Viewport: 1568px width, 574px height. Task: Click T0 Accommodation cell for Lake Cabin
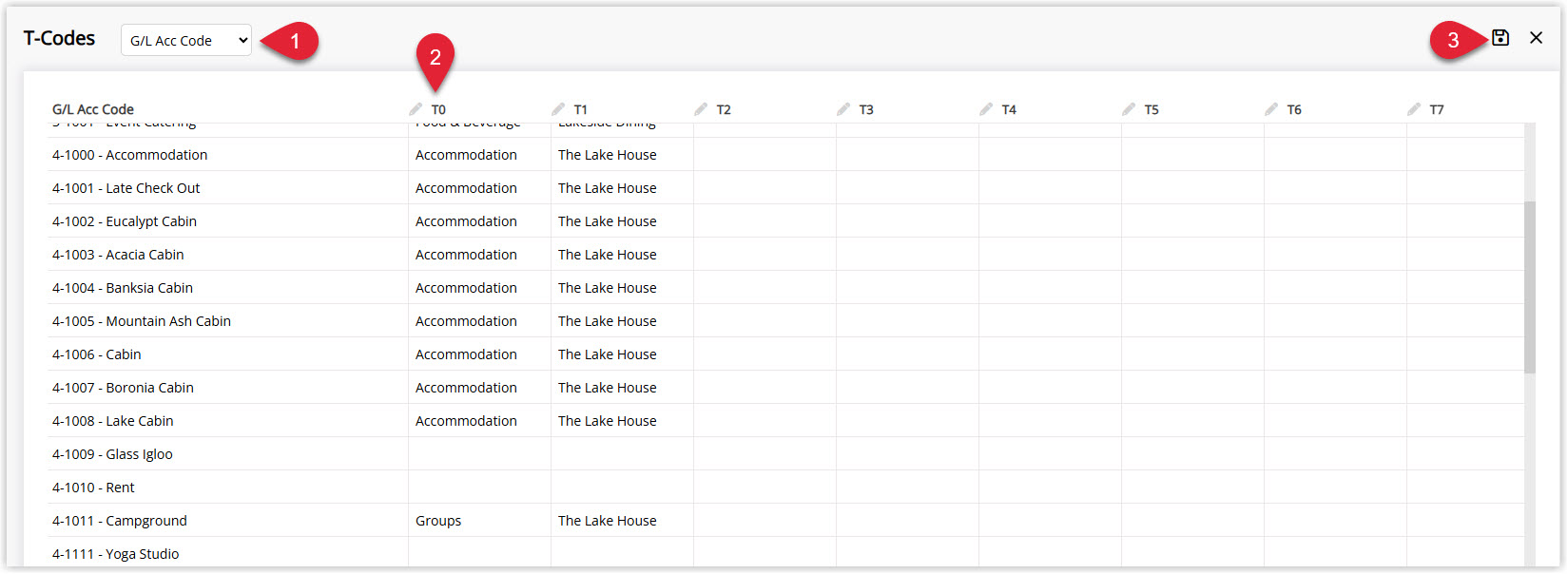pos(479,421)
